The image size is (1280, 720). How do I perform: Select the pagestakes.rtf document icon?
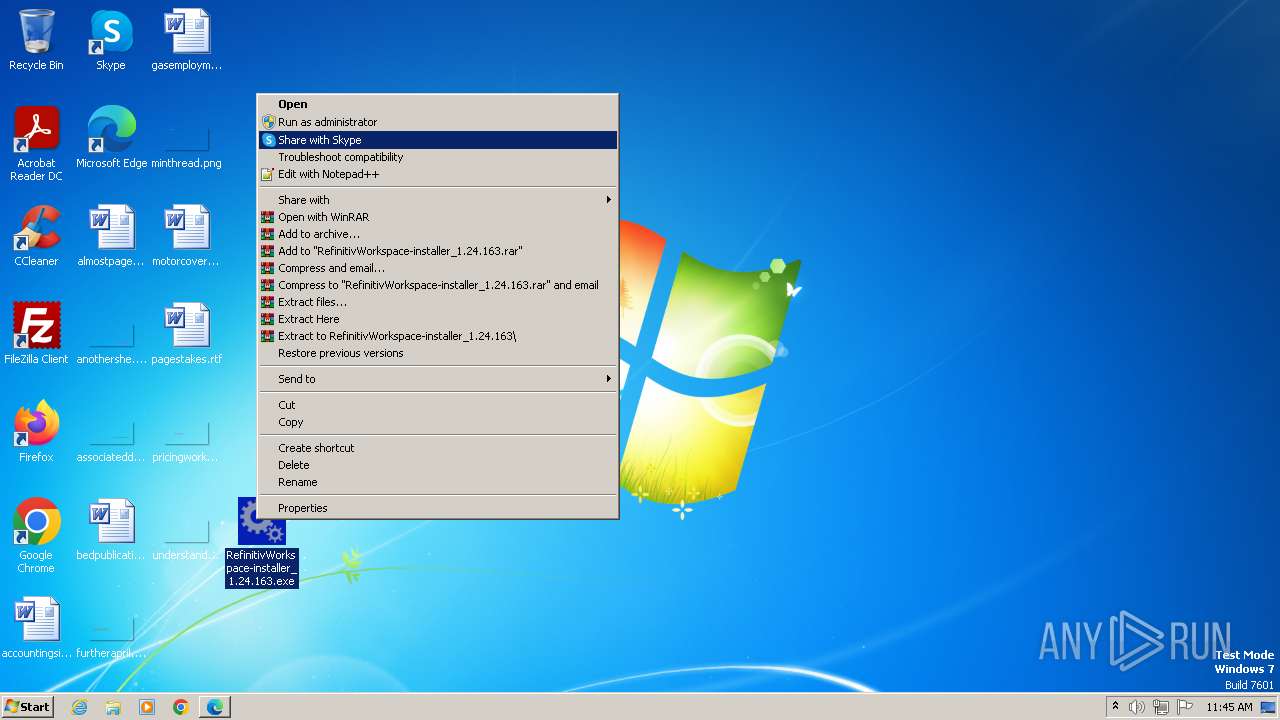(x=186, y=334)
